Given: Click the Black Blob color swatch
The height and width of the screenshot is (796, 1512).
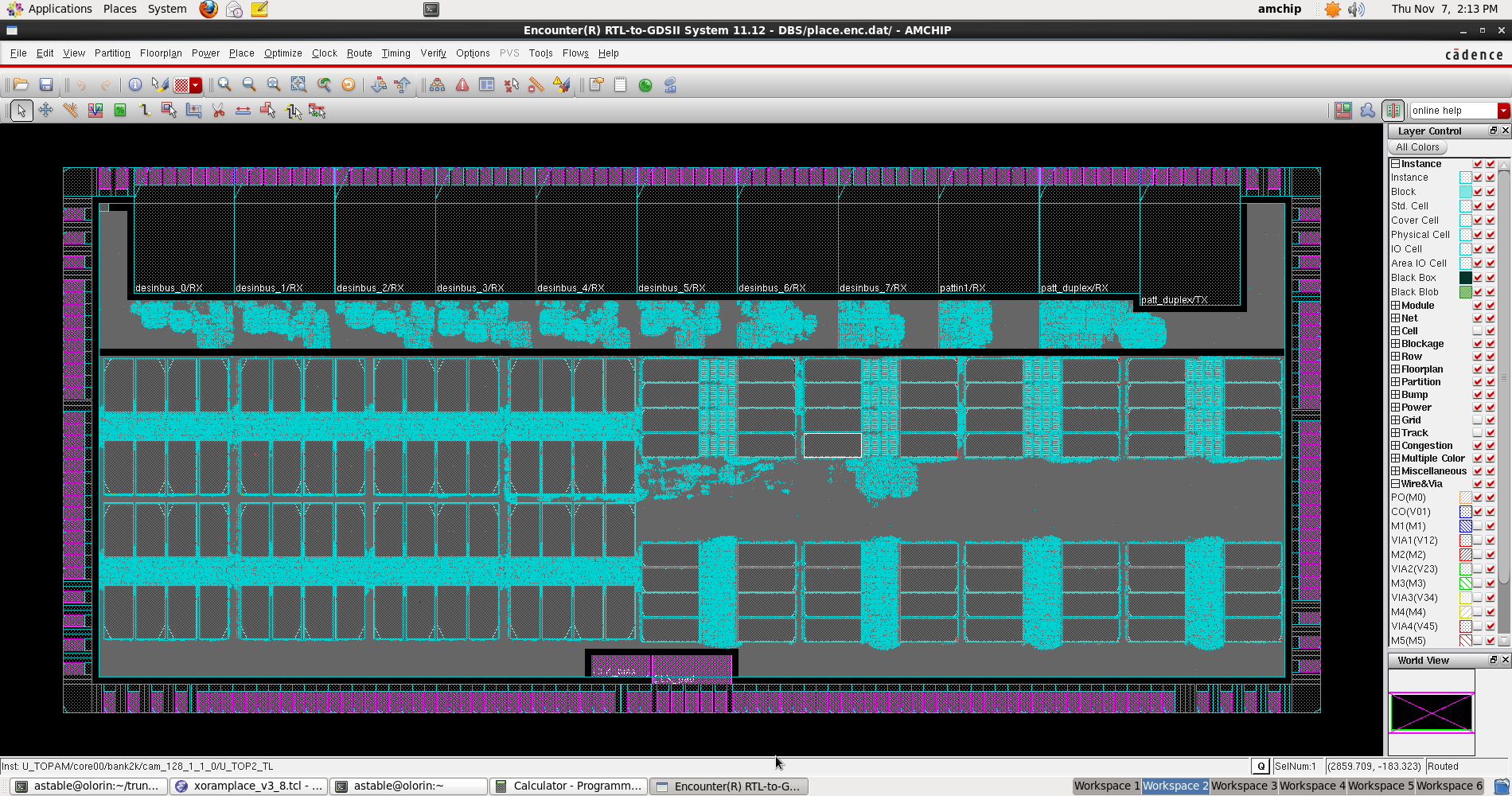Looking at the screenshot, I should 1465,292.
